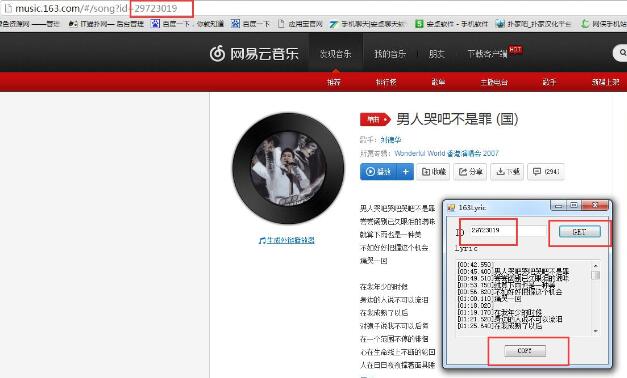The height and width of the screenshot is (378, 627).
Task: Click the Lyric label in 163Lyric
Action: [466, 248]
